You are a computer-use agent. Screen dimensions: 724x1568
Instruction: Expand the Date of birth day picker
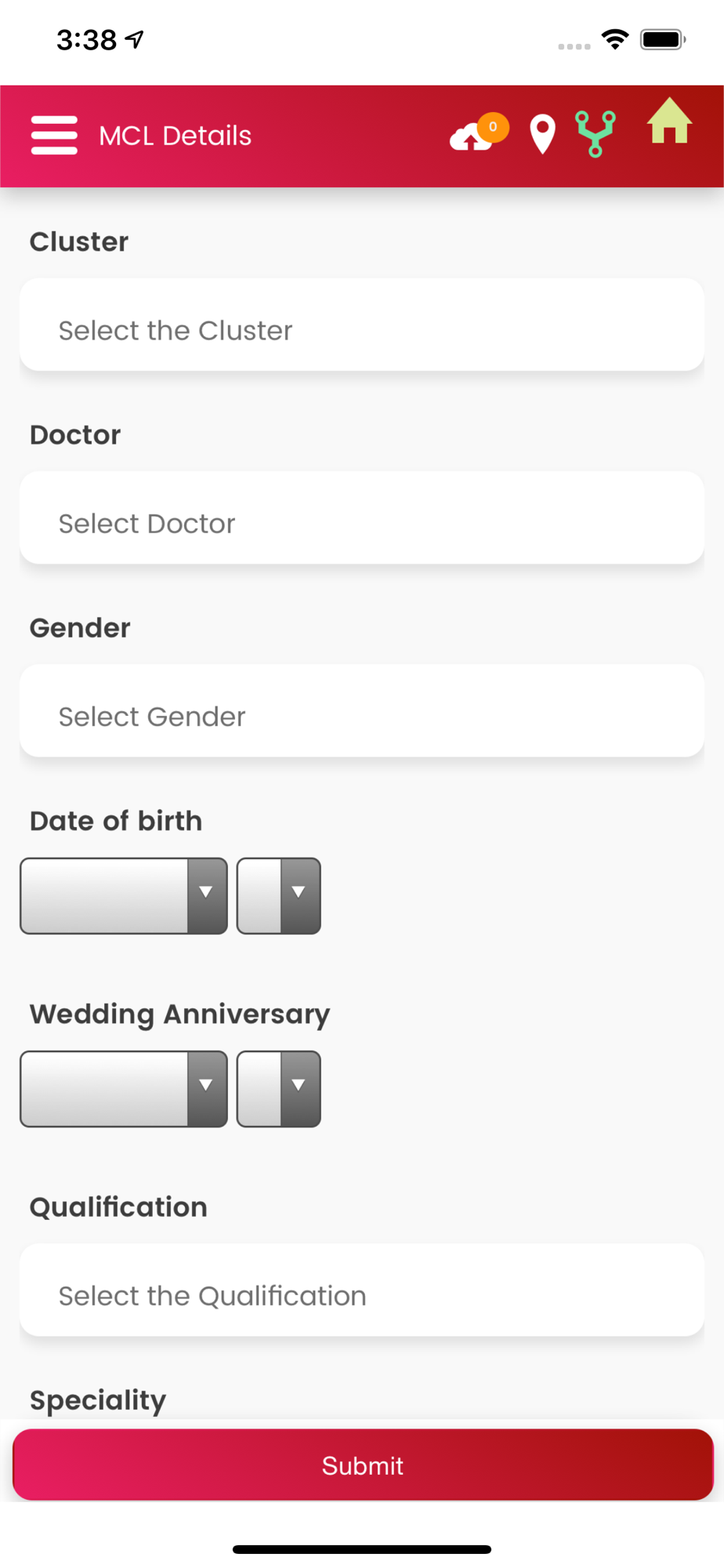pyautogui.click(x=279, y=896)
